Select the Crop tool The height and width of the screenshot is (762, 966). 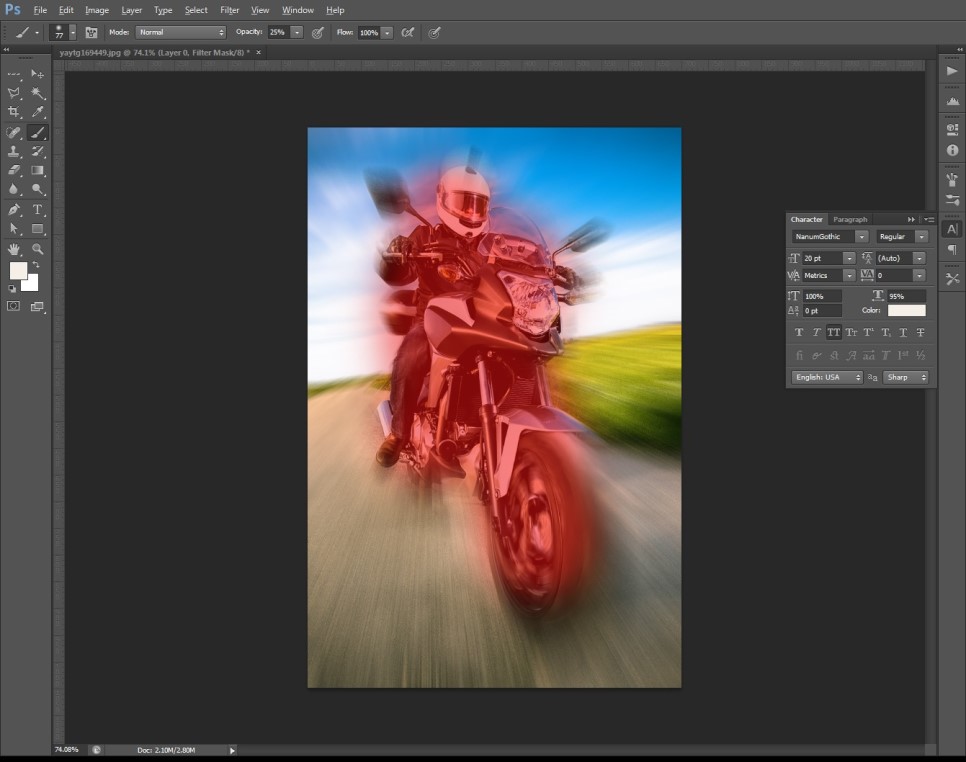(14, 112)
